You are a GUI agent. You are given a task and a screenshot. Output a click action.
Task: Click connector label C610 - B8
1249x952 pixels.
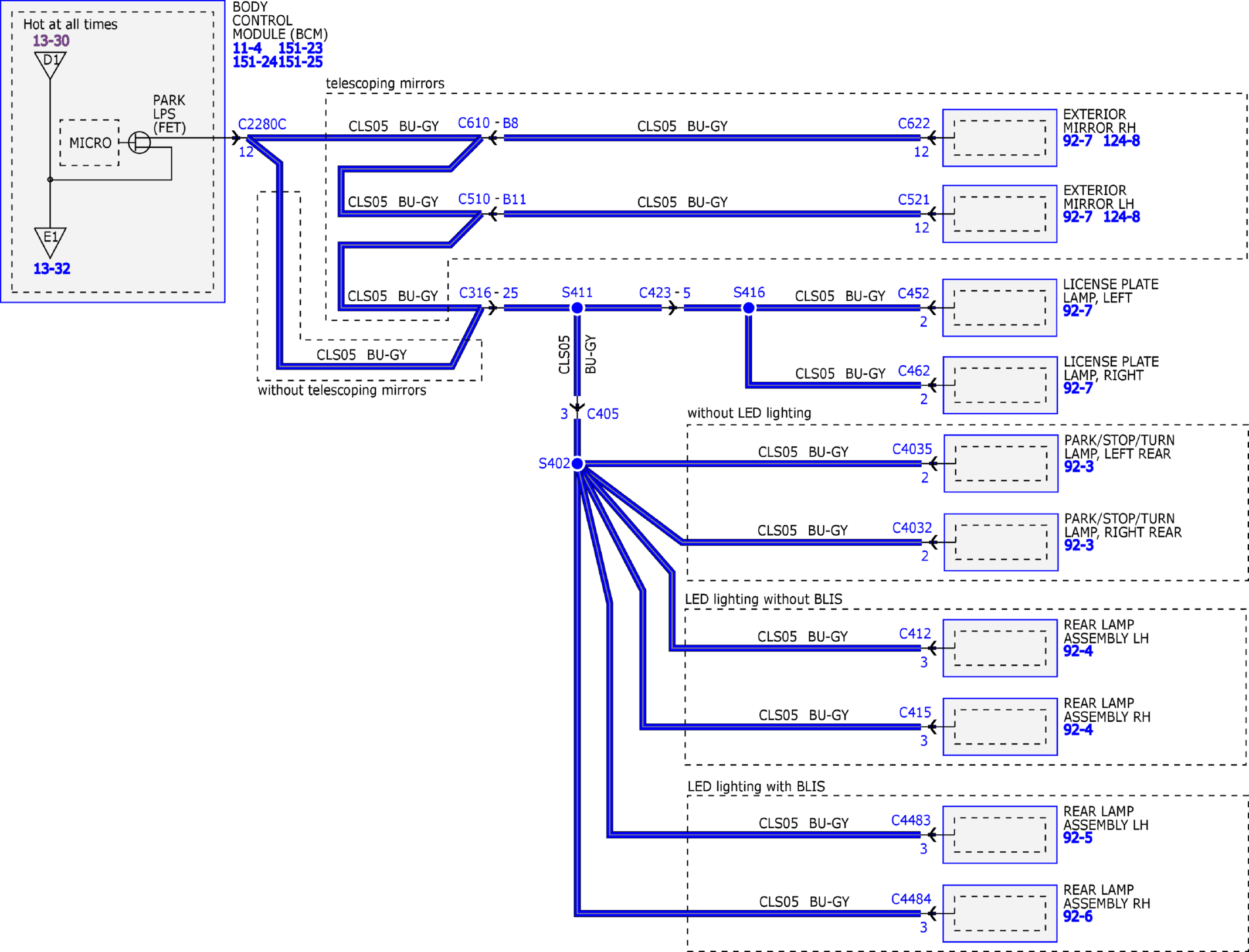coord(488,123)
